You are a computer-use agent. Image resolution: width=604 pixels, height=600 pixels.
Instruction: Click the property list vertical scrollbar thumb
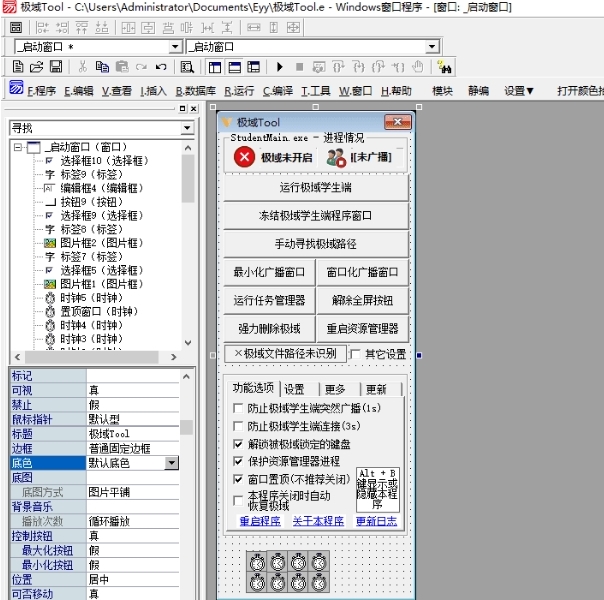click(186, 427)
